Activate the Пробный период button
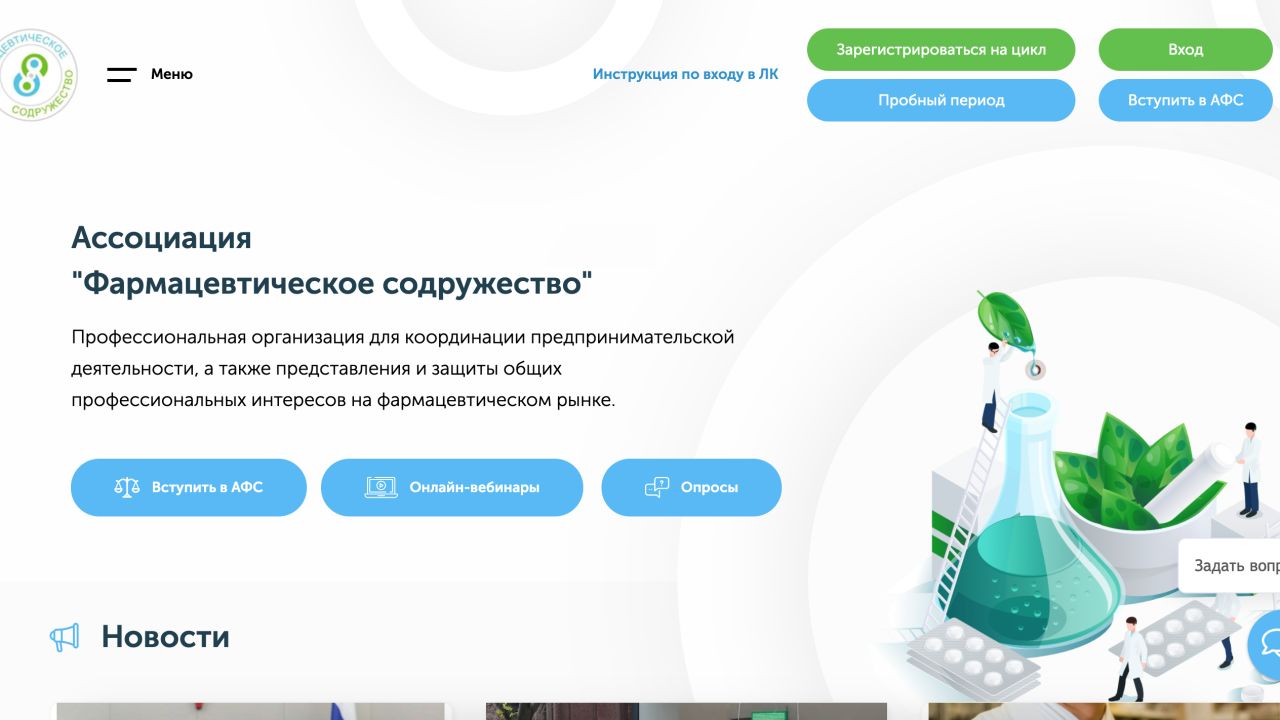The height and width of the screenshot is (720, 1280). tap(941, 100)
